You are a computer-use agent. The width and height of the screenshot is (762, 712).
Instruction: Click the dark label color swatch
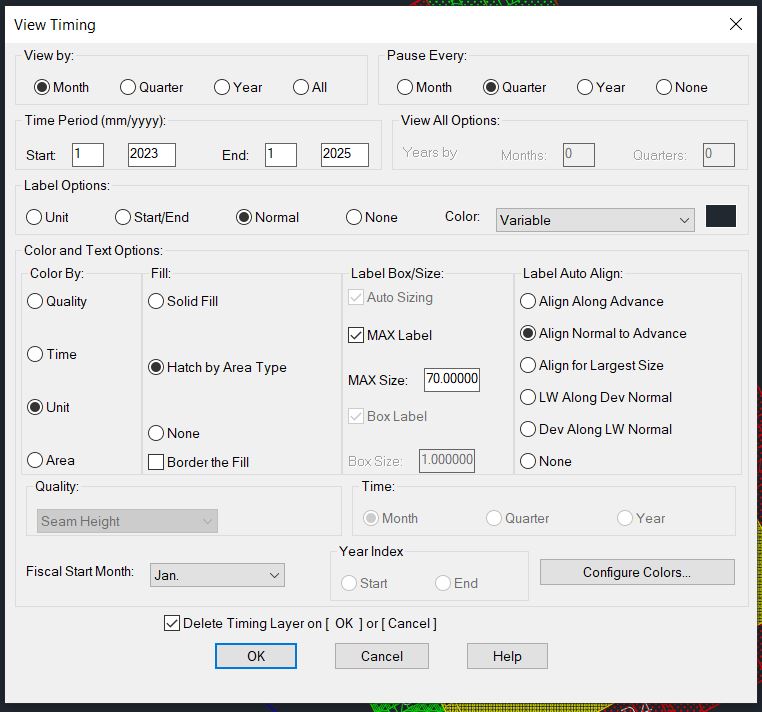721,216
